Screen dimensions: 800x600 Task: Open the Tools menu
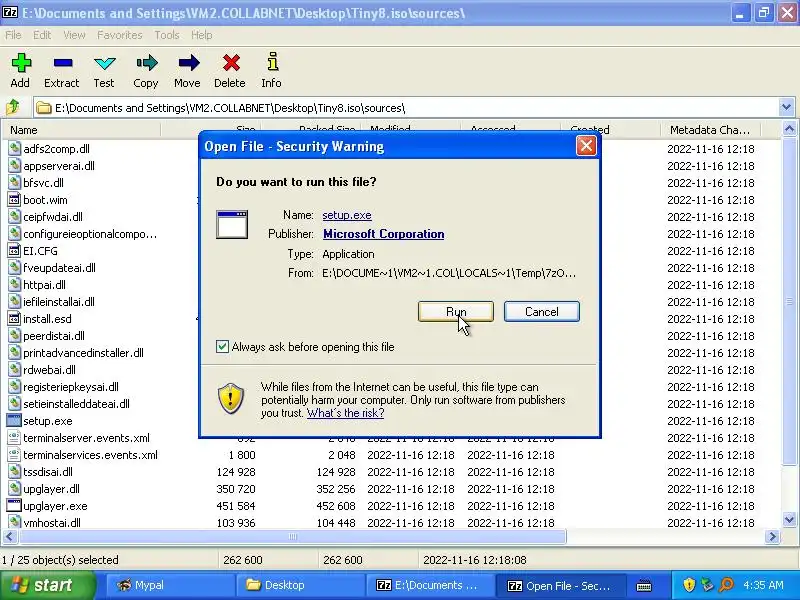(167, 35)
